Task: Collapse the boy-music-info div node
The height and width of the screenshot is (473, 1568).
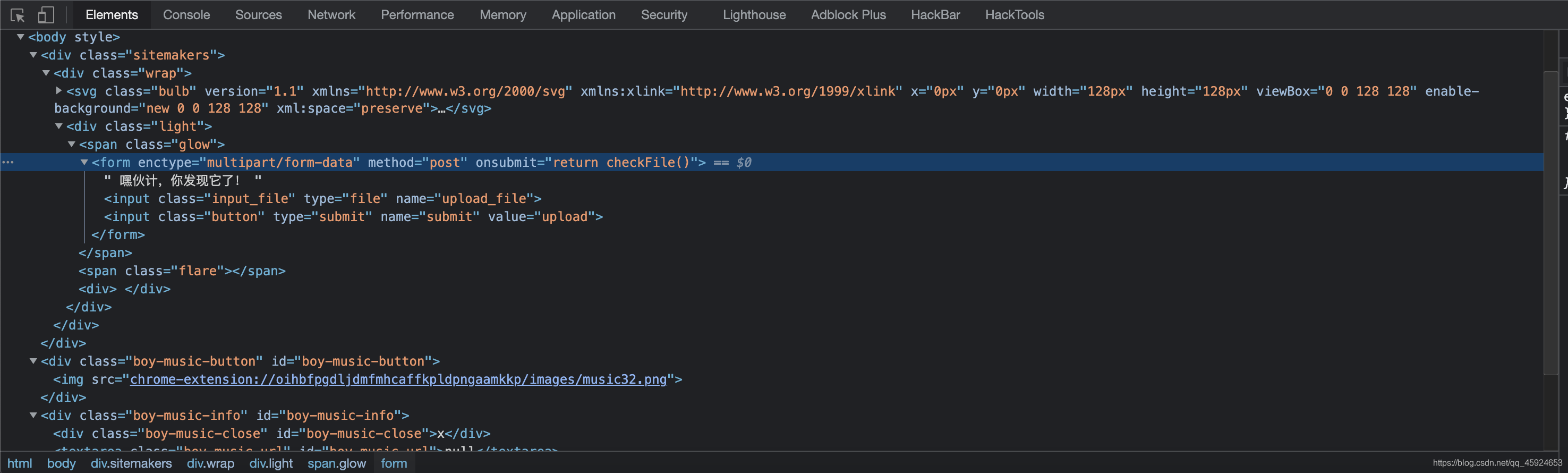Action: coord(33,415)
